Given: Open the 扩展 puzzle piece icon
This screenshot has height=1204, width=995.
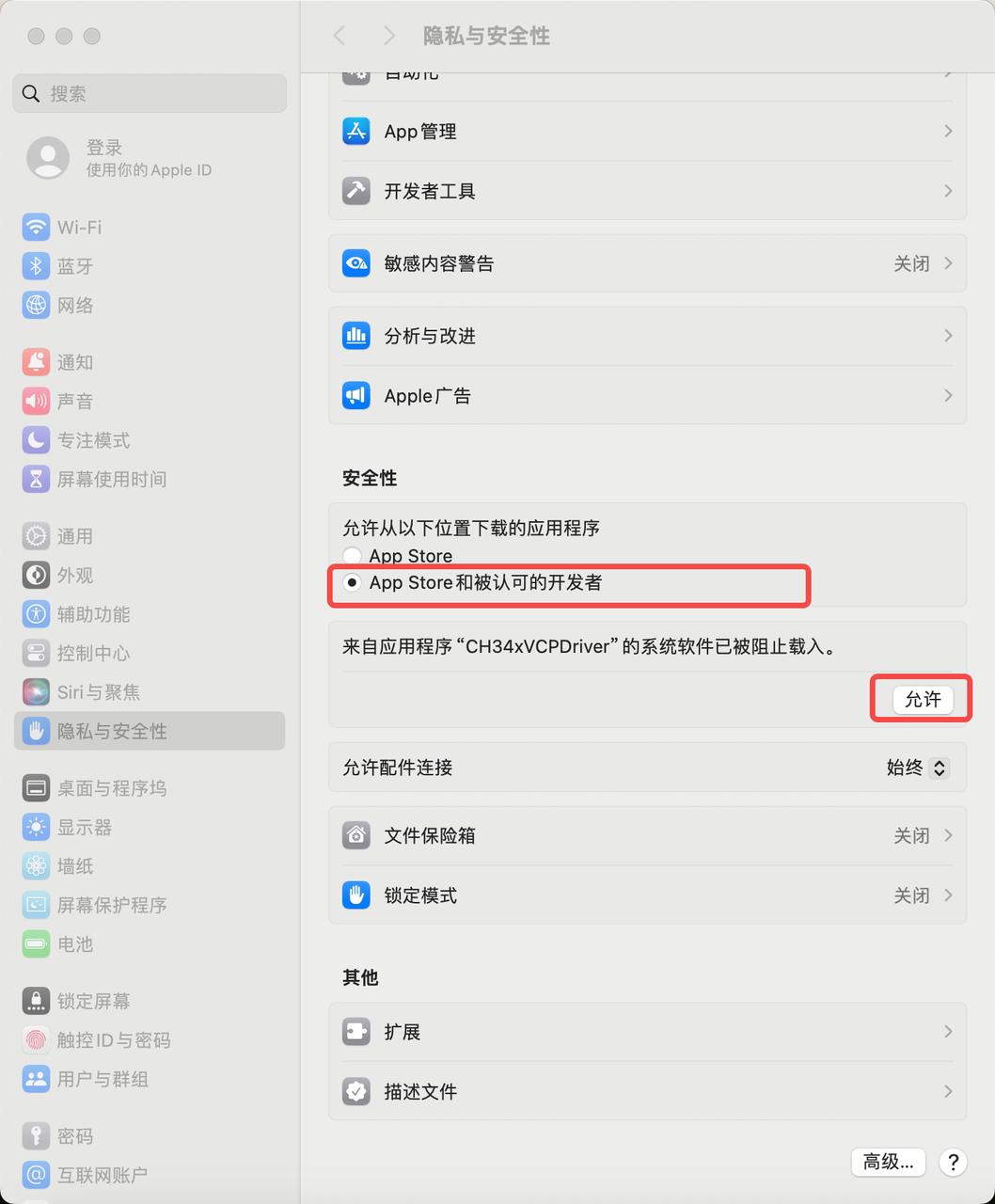Looking at the screenshot, I should coord(356,1032).
